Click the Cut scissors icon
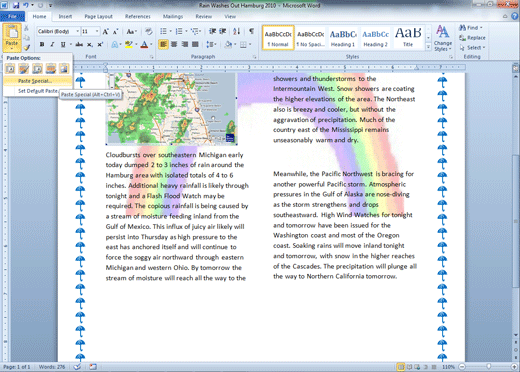Image resolution: width=520 pixels, height=372 pixels. click(x=27, y=28)
